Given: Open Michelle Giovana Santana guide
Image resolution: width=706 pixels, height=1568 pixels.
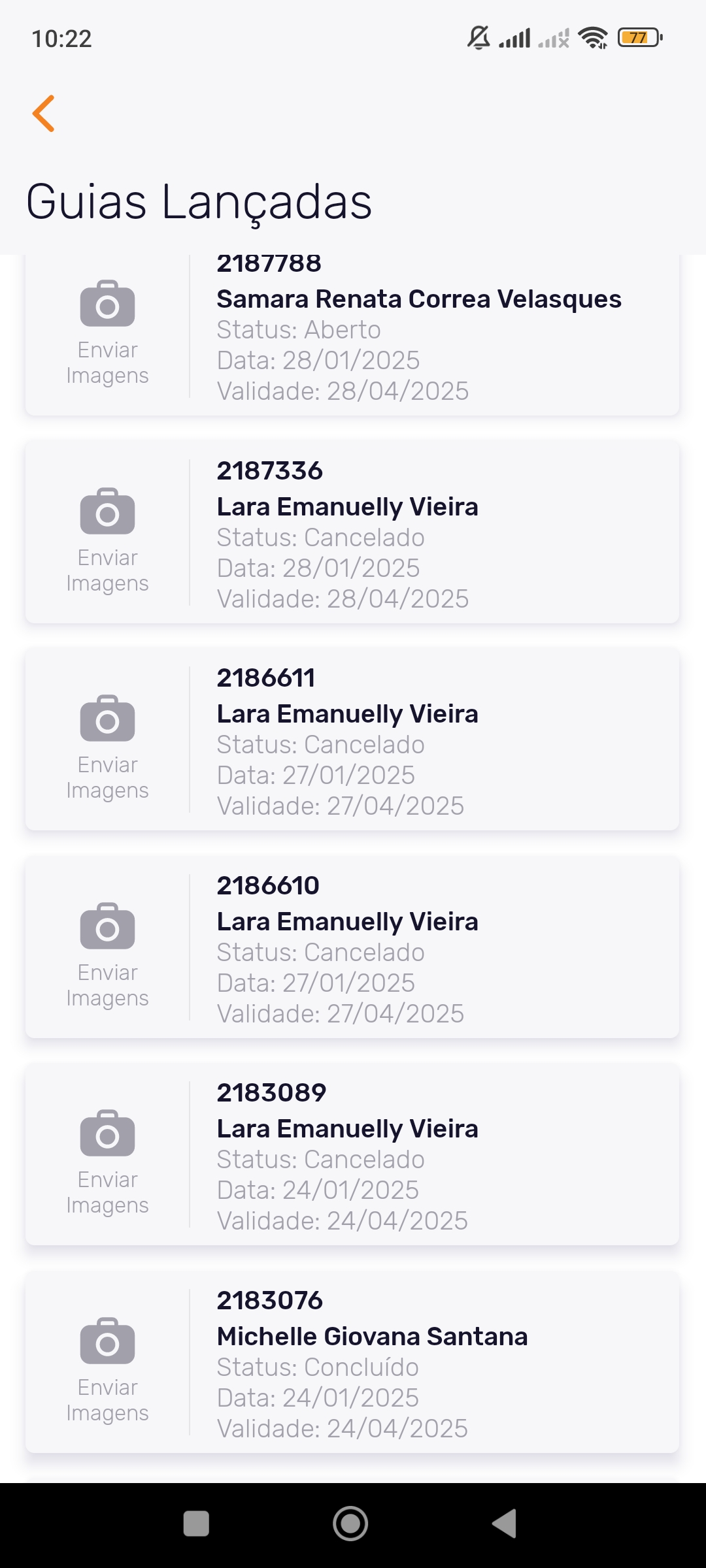Looking at the screenshot, I should click(x=372, y=1337).
